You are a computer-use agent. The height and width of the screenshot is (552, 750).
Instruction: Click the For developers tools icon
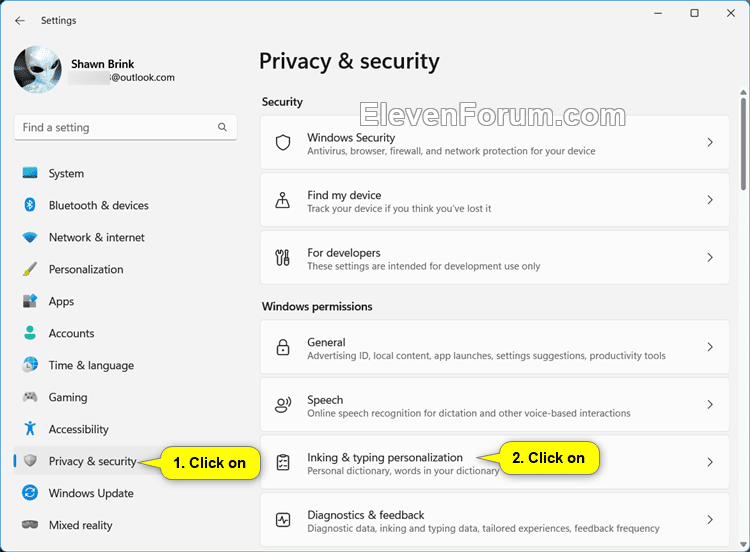coord(282,257)
